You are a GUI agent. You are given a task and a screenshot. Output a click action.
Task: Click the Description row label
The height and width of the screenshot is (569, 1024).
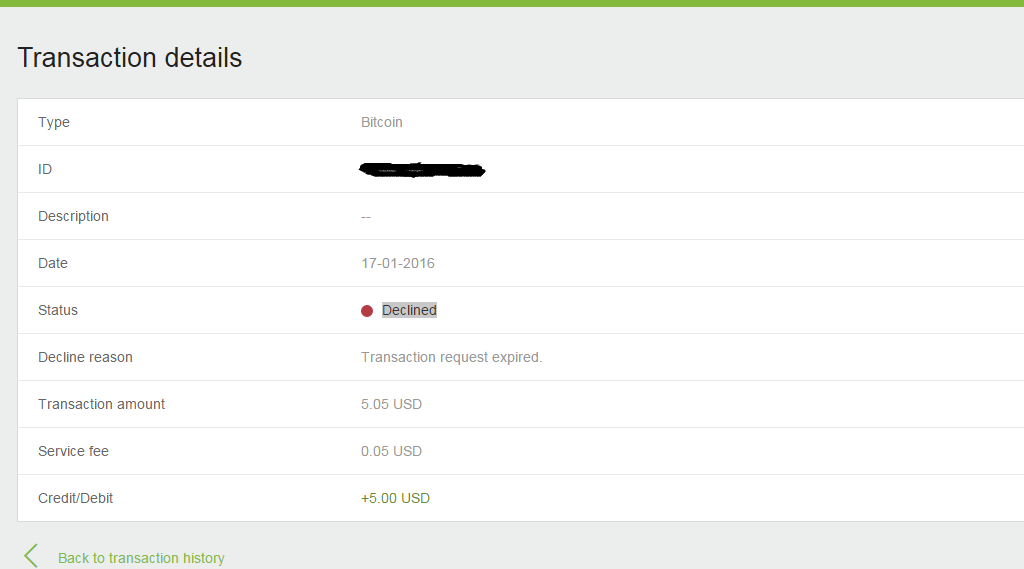(73, 217)
